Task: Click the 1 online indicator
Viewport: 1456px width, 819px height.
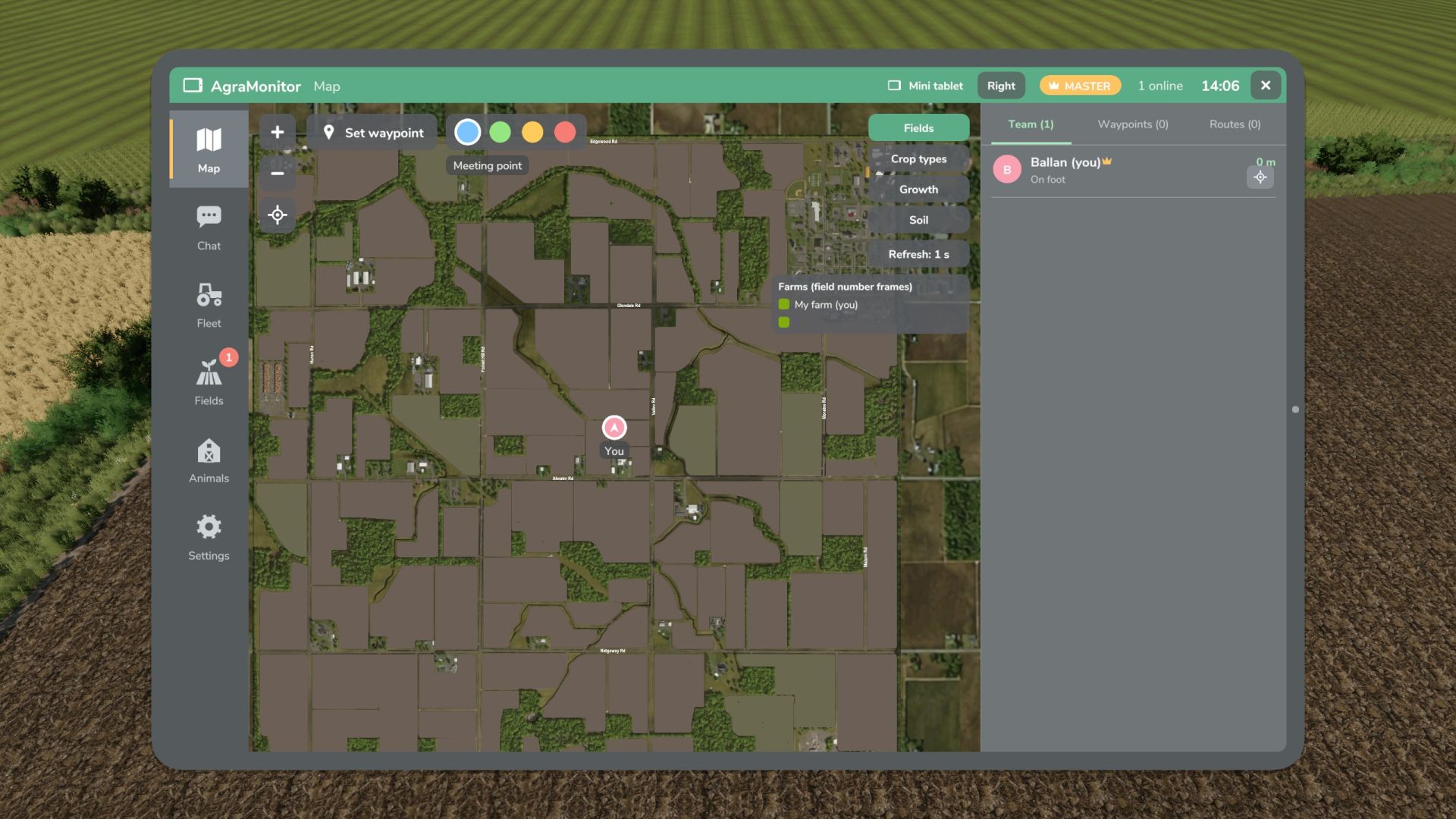Action: 1159,86
